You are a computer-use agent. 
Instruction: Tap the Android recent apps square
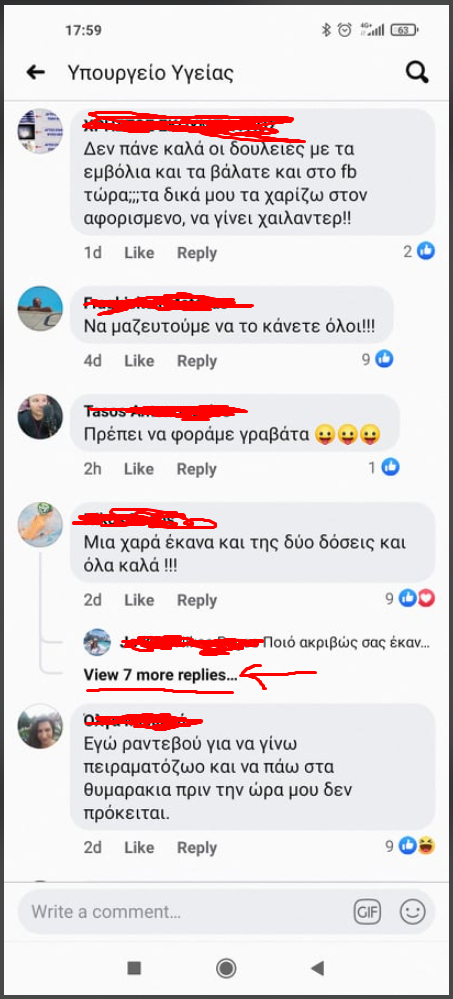point(134,968)
